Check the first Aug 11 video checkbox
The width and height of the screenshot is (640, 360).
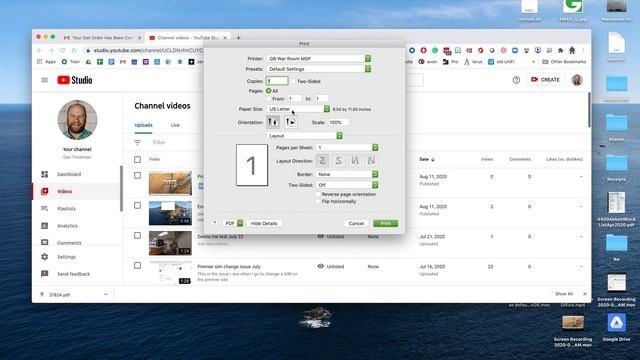[x=138, y=176]
